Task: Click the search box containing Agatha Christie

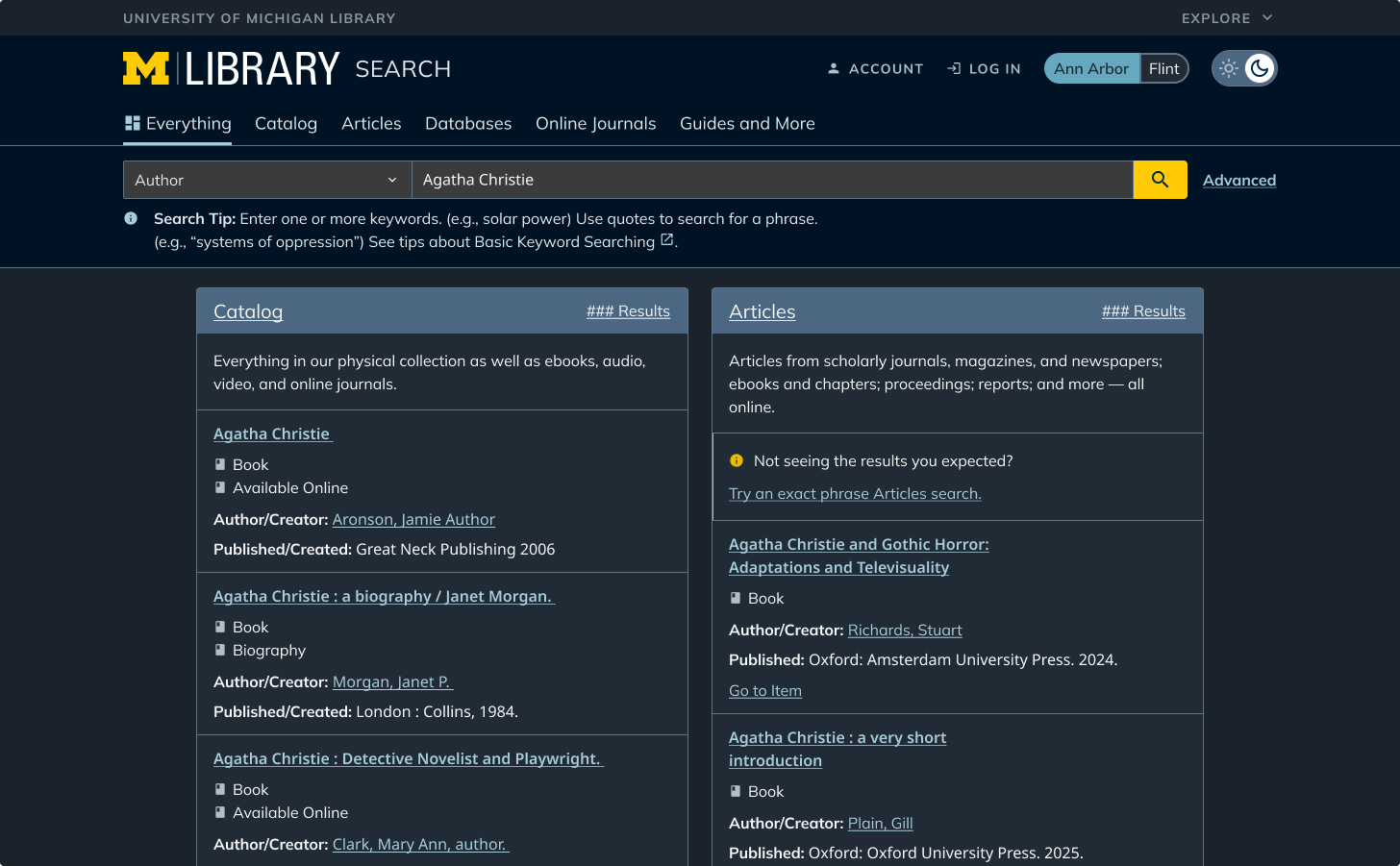Action: pos(772,180)
